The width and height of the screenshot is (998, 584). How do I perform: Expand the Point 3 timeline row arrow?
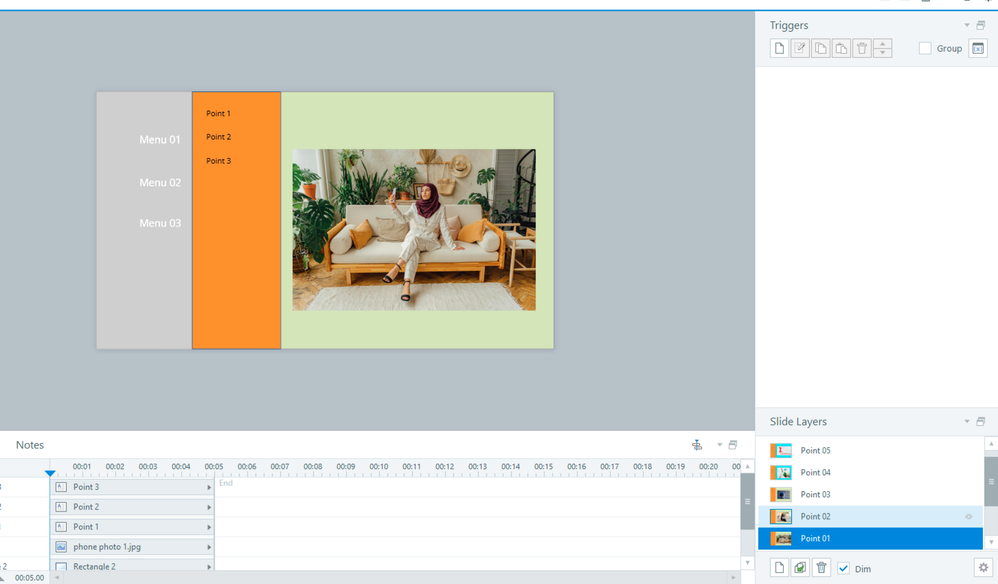point(209,488)
